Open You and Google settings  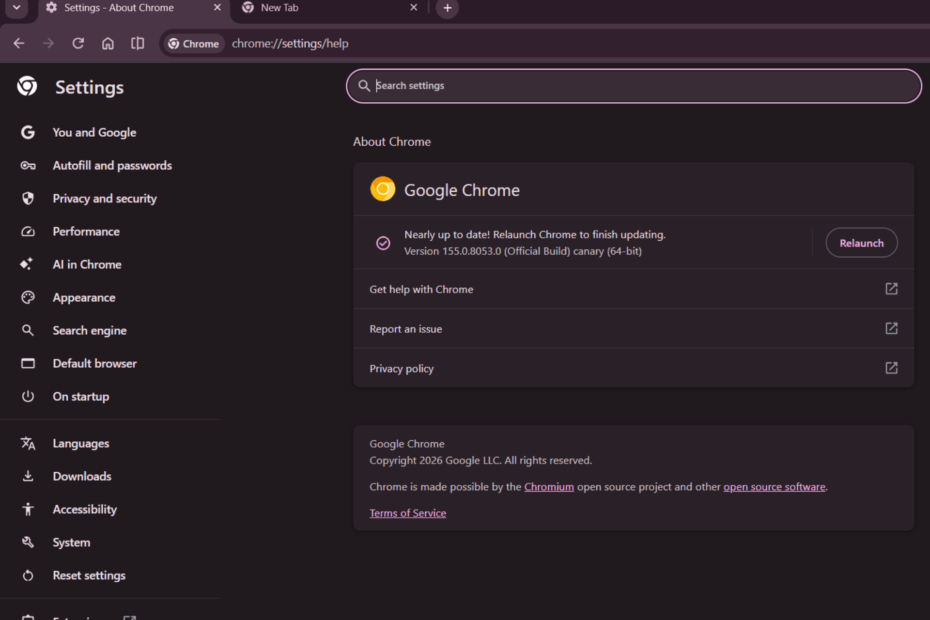[x=94, y=132]
